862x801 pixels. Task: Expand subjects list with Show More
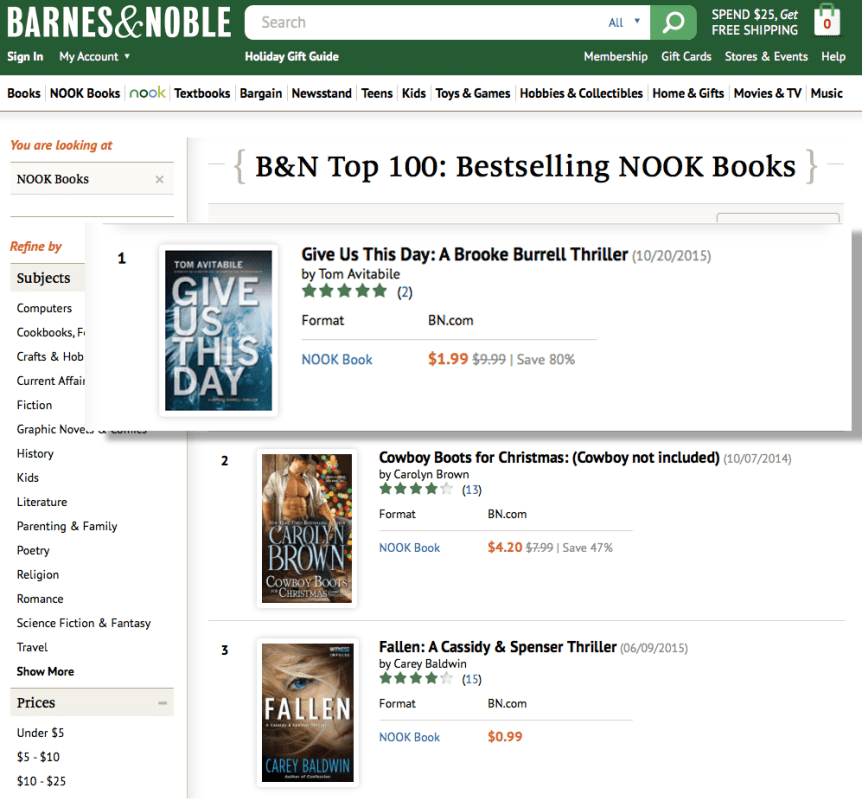pos(45,671)
